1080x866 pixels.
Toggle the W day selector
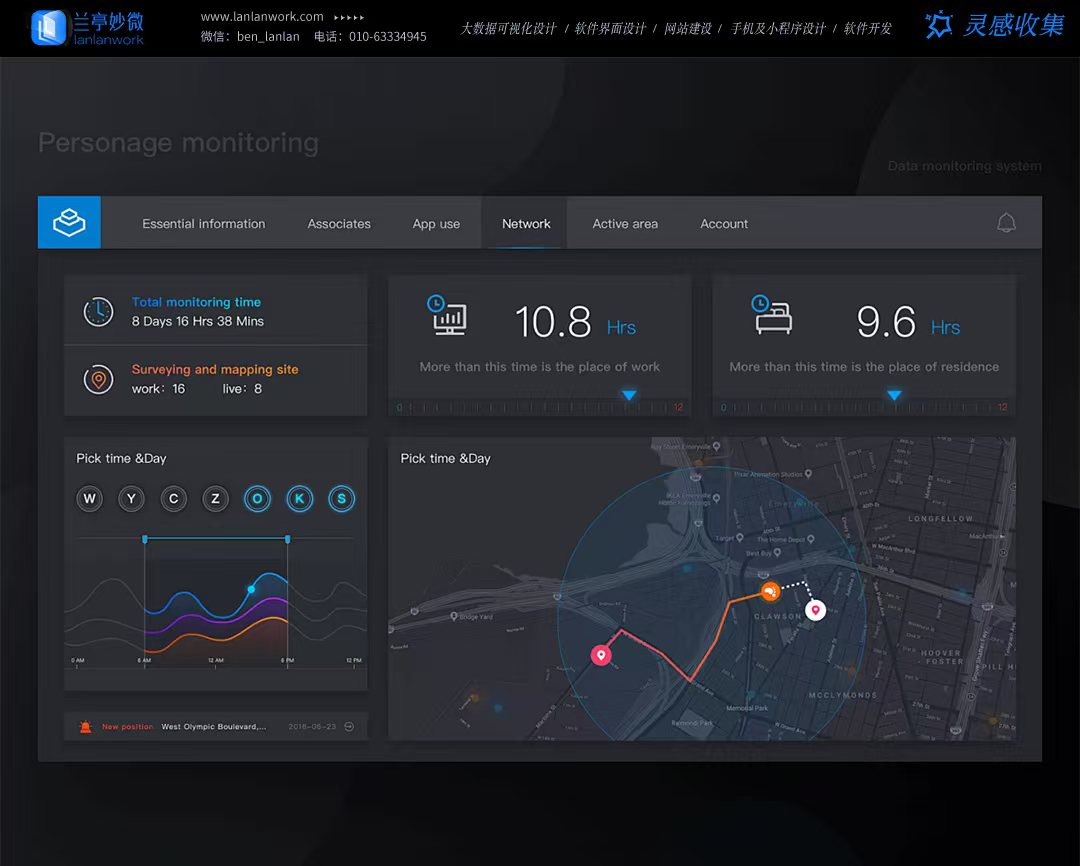[x=90, y=498]
